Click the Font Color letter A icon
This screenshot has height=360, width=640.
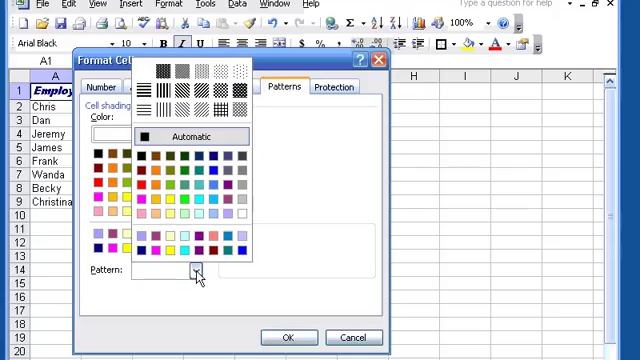point(495,44)
